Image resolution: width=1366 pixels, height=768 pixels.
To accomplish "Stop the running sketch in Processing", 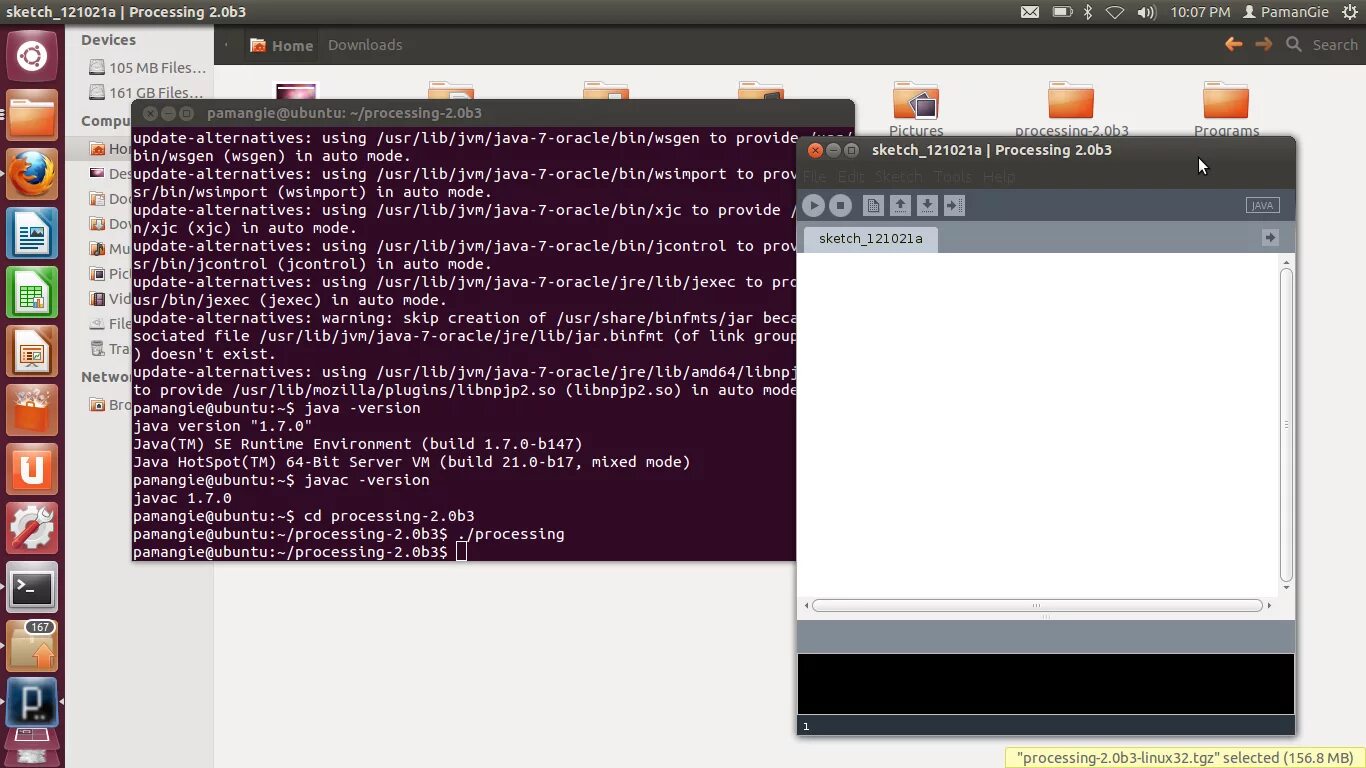I will pos(841,205).
